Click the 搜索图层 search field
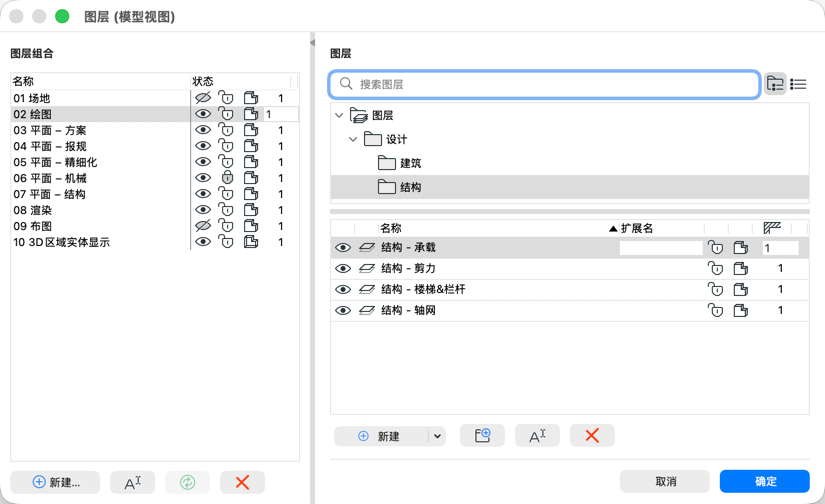The image size is (825, 504). 545,84
